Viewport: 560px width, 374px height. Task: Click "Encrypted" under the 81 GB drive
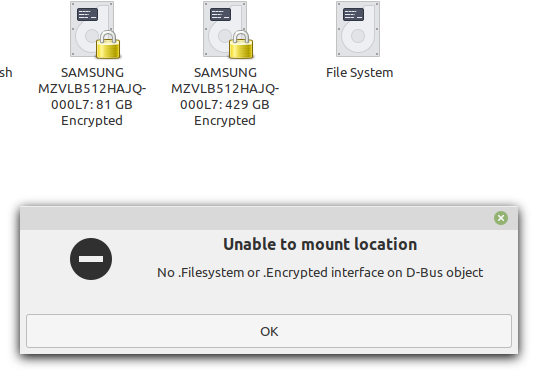(x=92, y=121)
